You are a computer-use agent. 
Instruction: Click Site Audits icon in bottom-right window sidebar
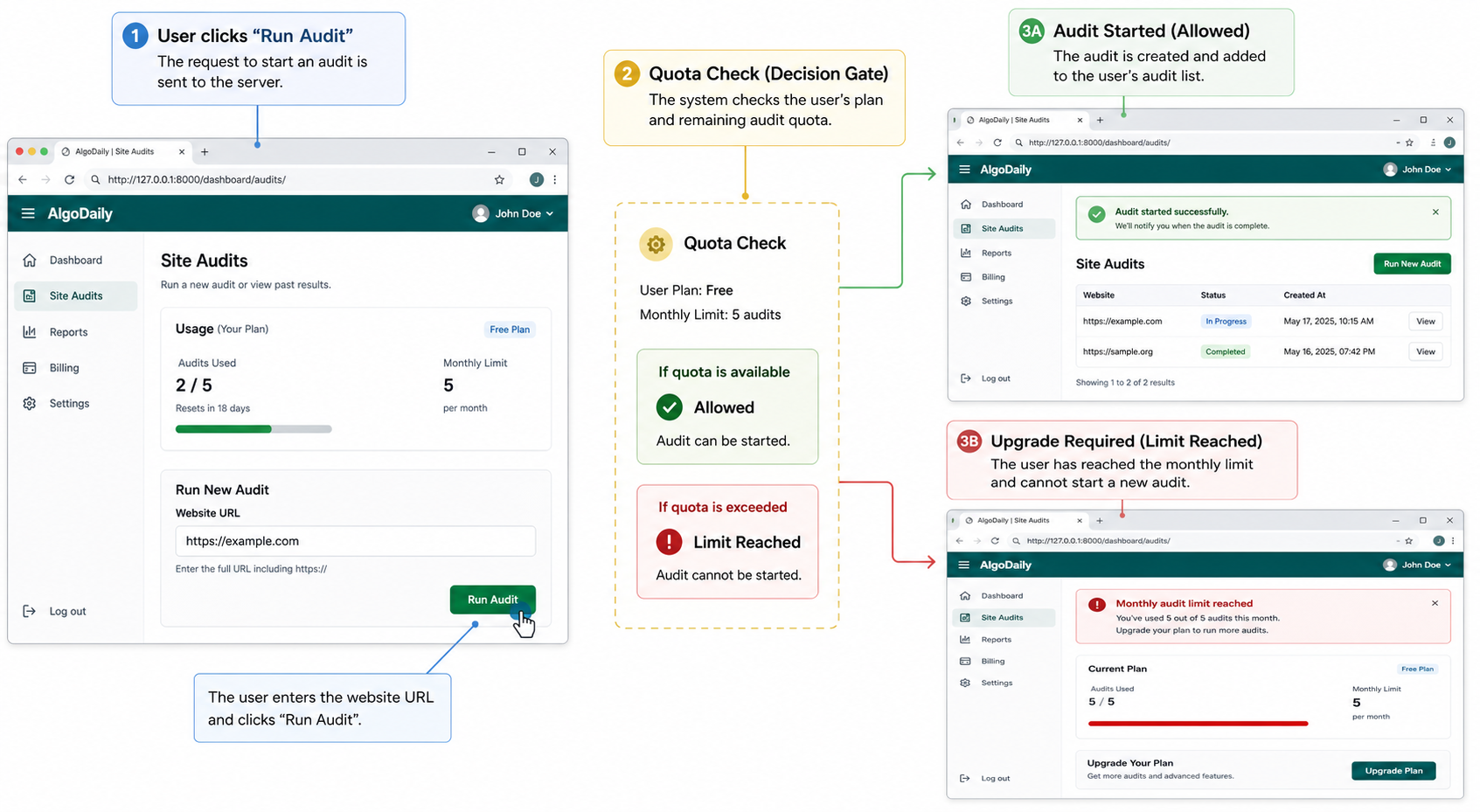coord(965,617)
